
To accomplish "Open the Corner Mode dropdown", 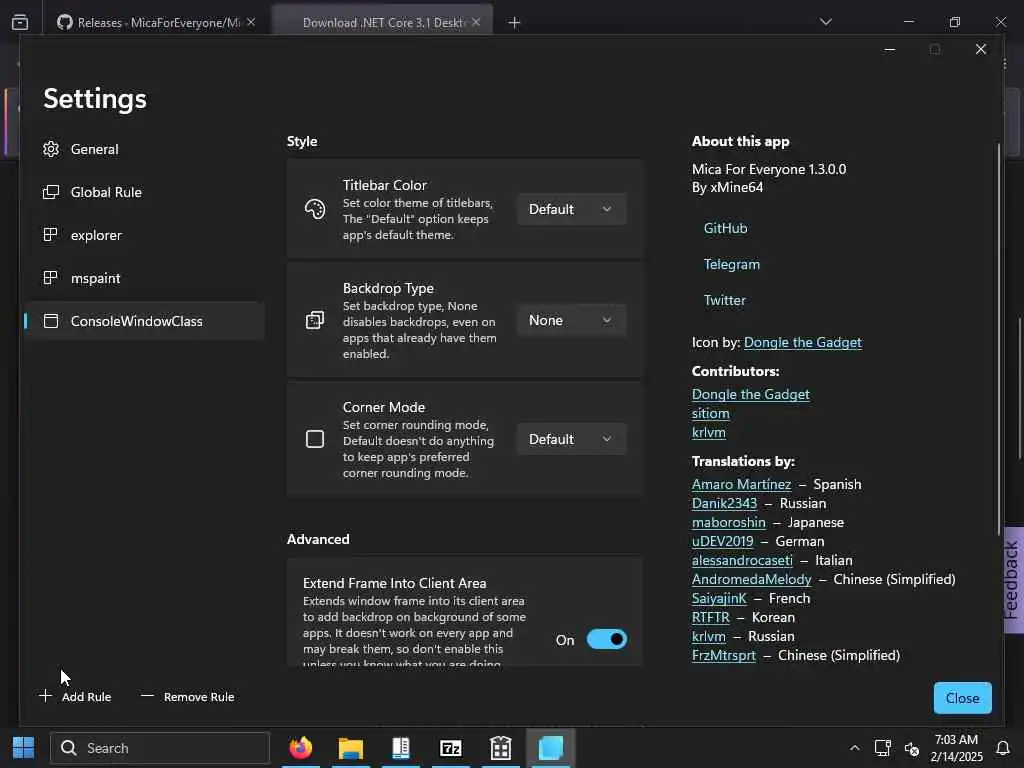I will tap(571, 439).
